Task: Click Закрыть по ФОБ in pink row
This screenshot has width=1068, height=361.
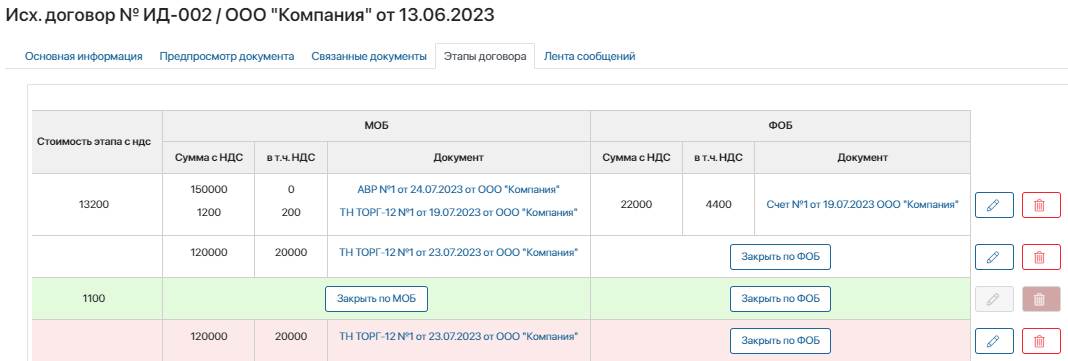Action: coord(781,341)
